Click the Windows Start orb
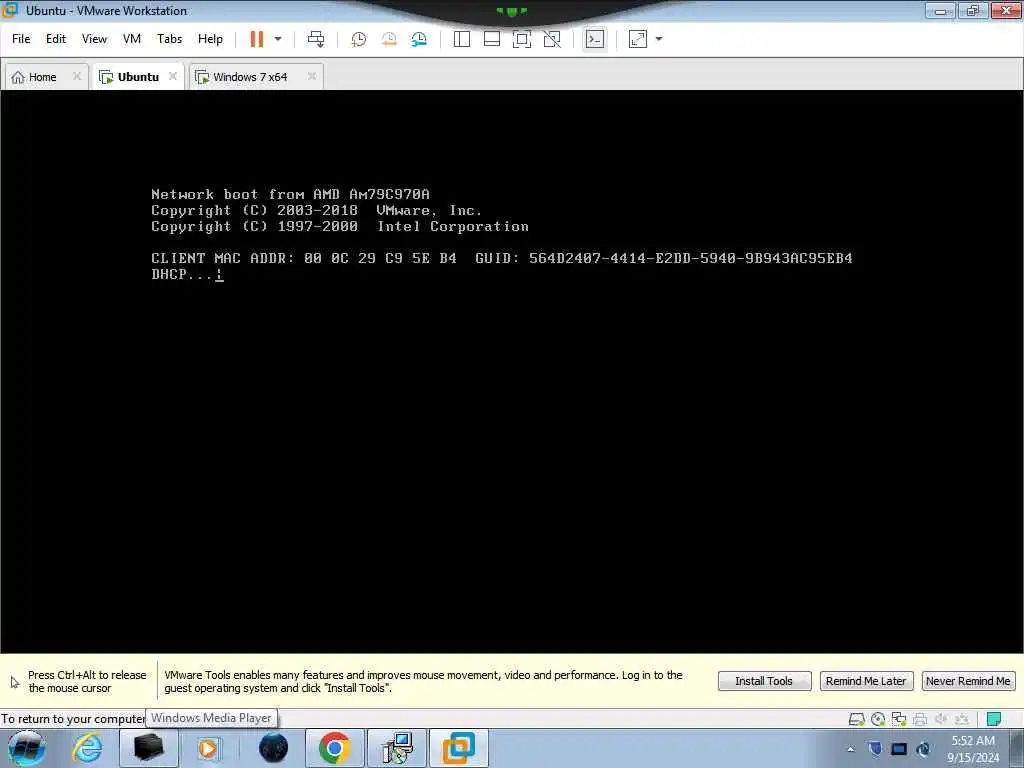The image size is (1024, 768). [26, 748]
